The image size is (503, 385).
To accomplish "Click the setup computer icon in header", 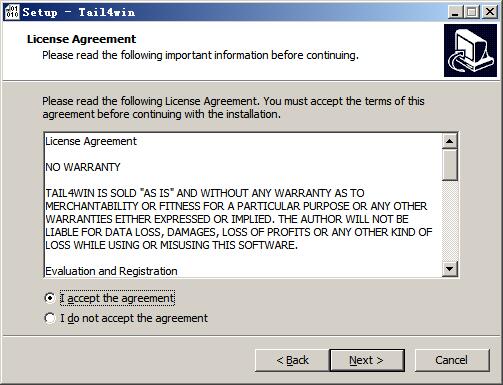I will 470,51.
